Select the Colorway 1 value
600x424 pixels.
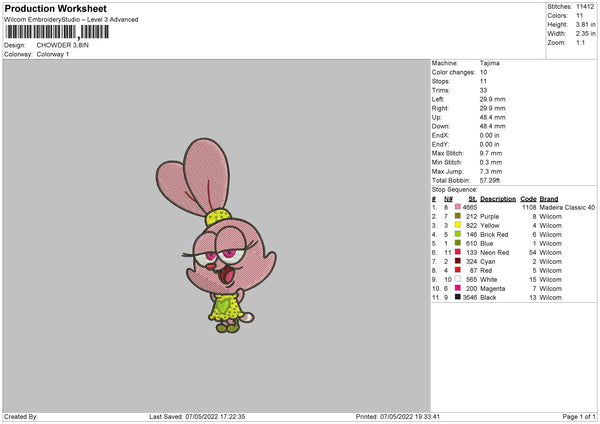point(53,54)
